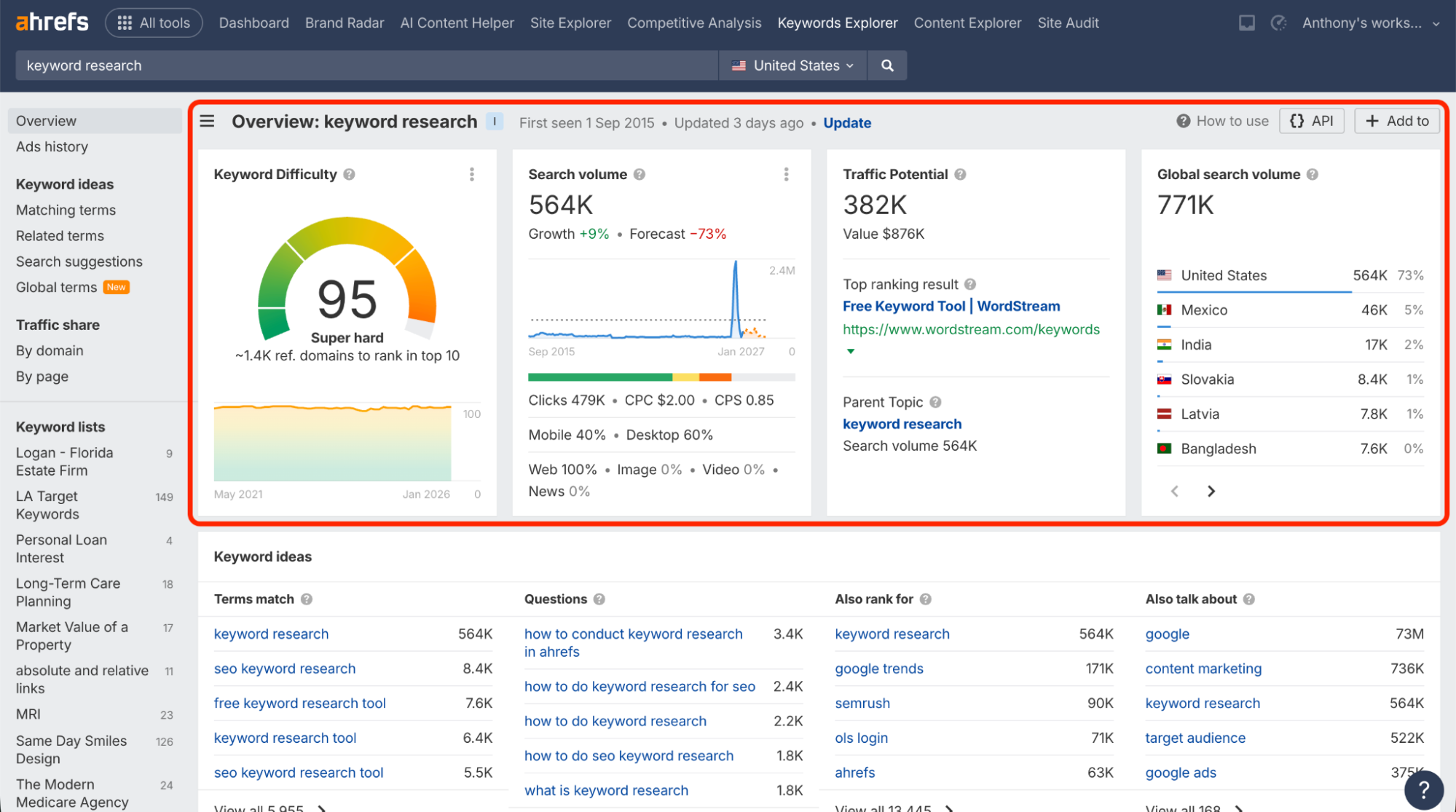
Task: Click the usage gauge icon near workspace name
Action: [x=1278, y=23]
